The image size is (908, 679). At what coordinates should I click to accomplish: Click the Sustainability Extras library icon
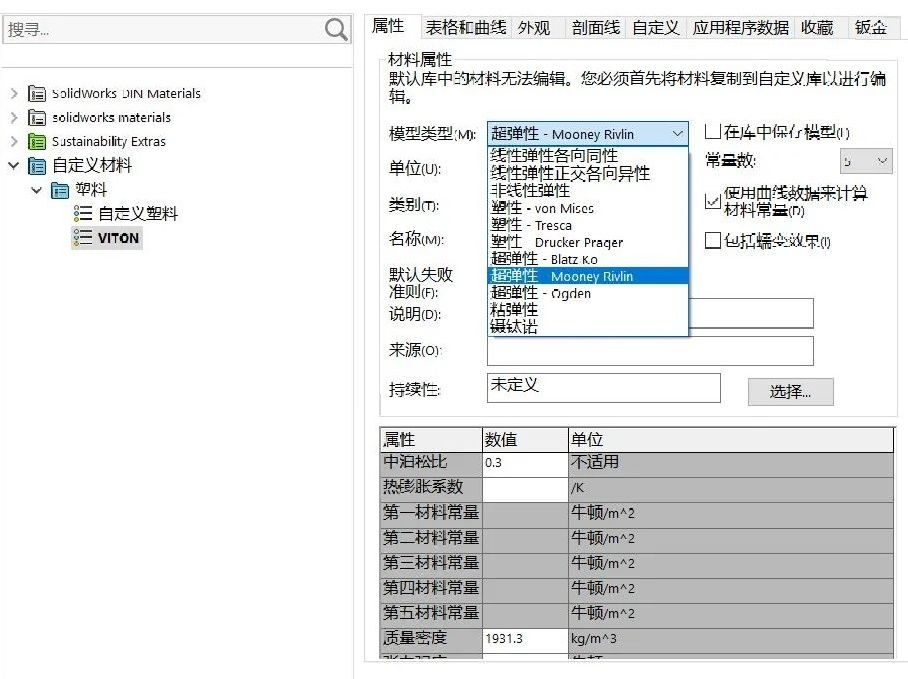37,141
